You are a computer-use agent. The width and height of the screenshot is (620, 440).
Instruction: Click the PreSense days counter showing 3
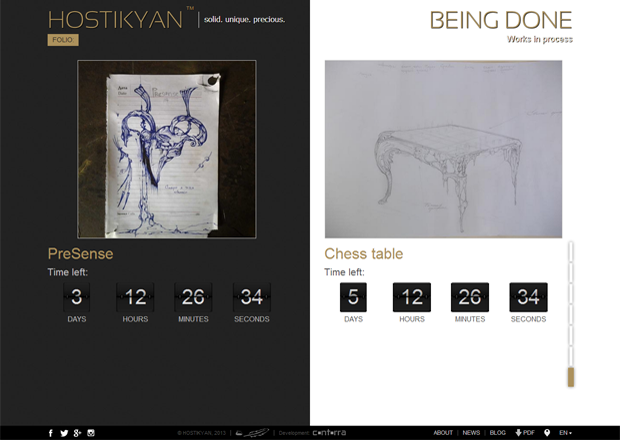[x=77, y=297]
